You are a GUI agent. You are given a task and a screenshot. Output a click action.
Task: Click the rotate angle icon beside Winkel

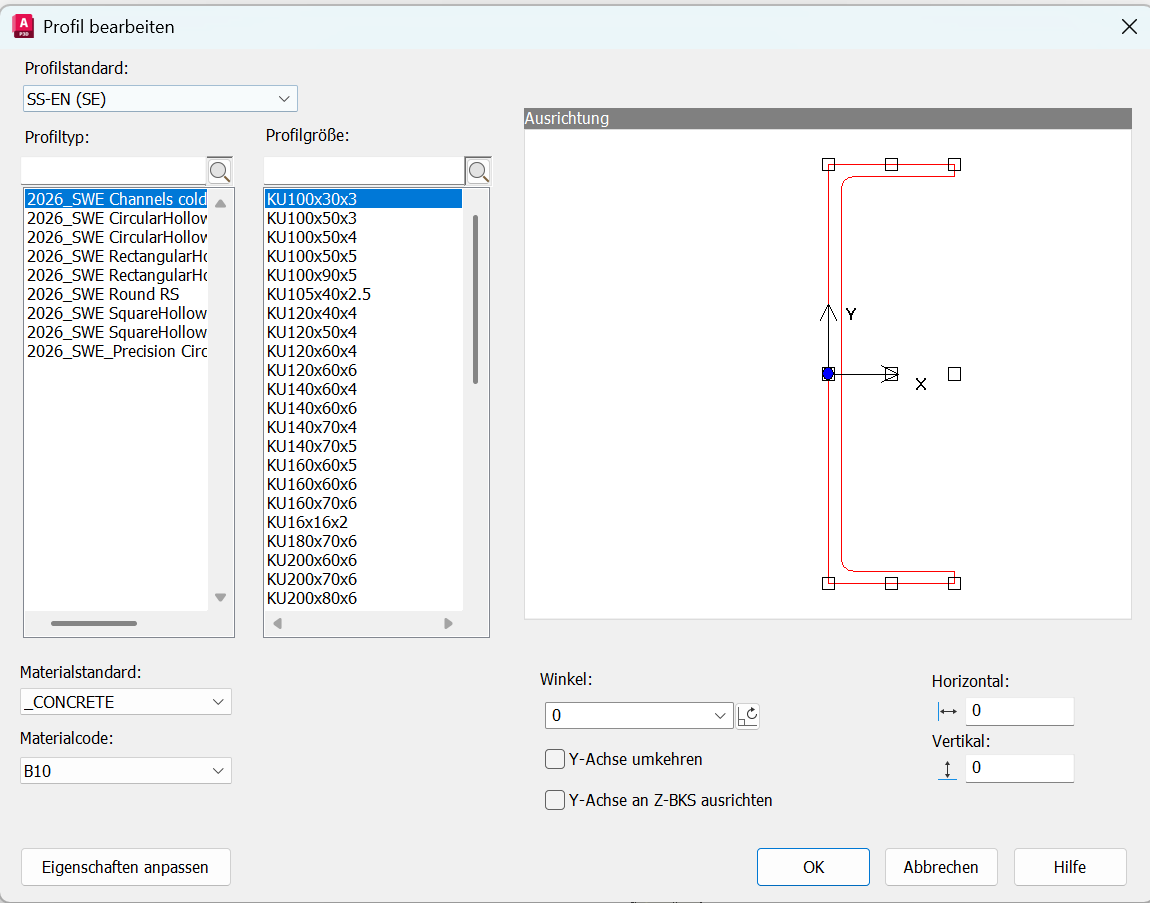click(748, 716)
